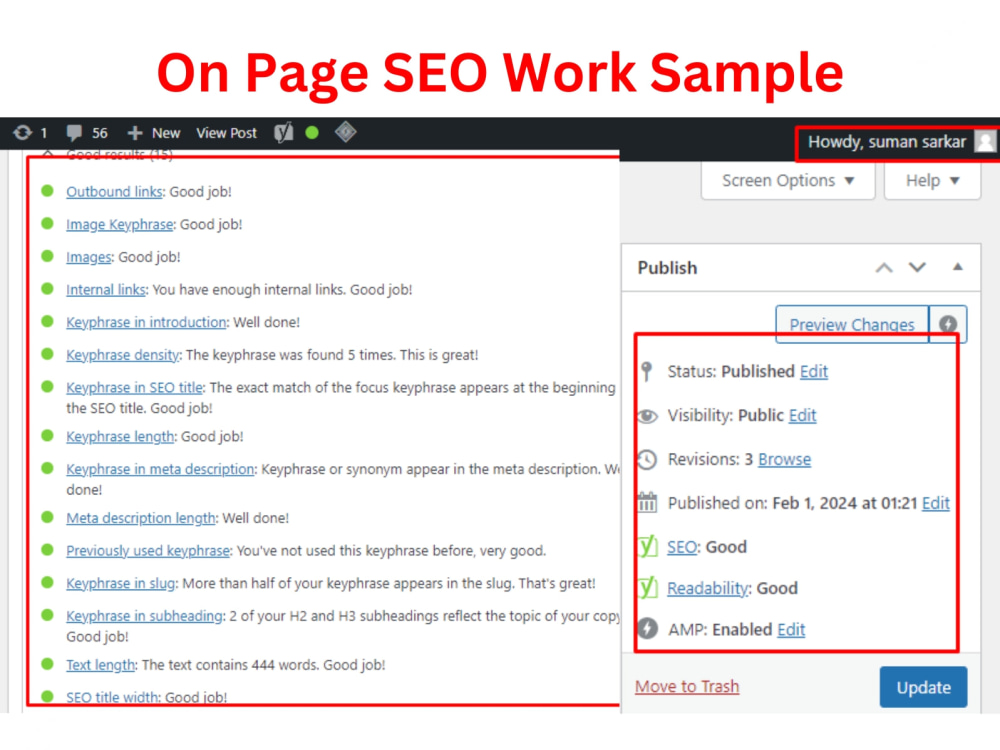Open the Keyphrase in SEO title link
The height and width of the screenshot is (750, 1000).
135,387
